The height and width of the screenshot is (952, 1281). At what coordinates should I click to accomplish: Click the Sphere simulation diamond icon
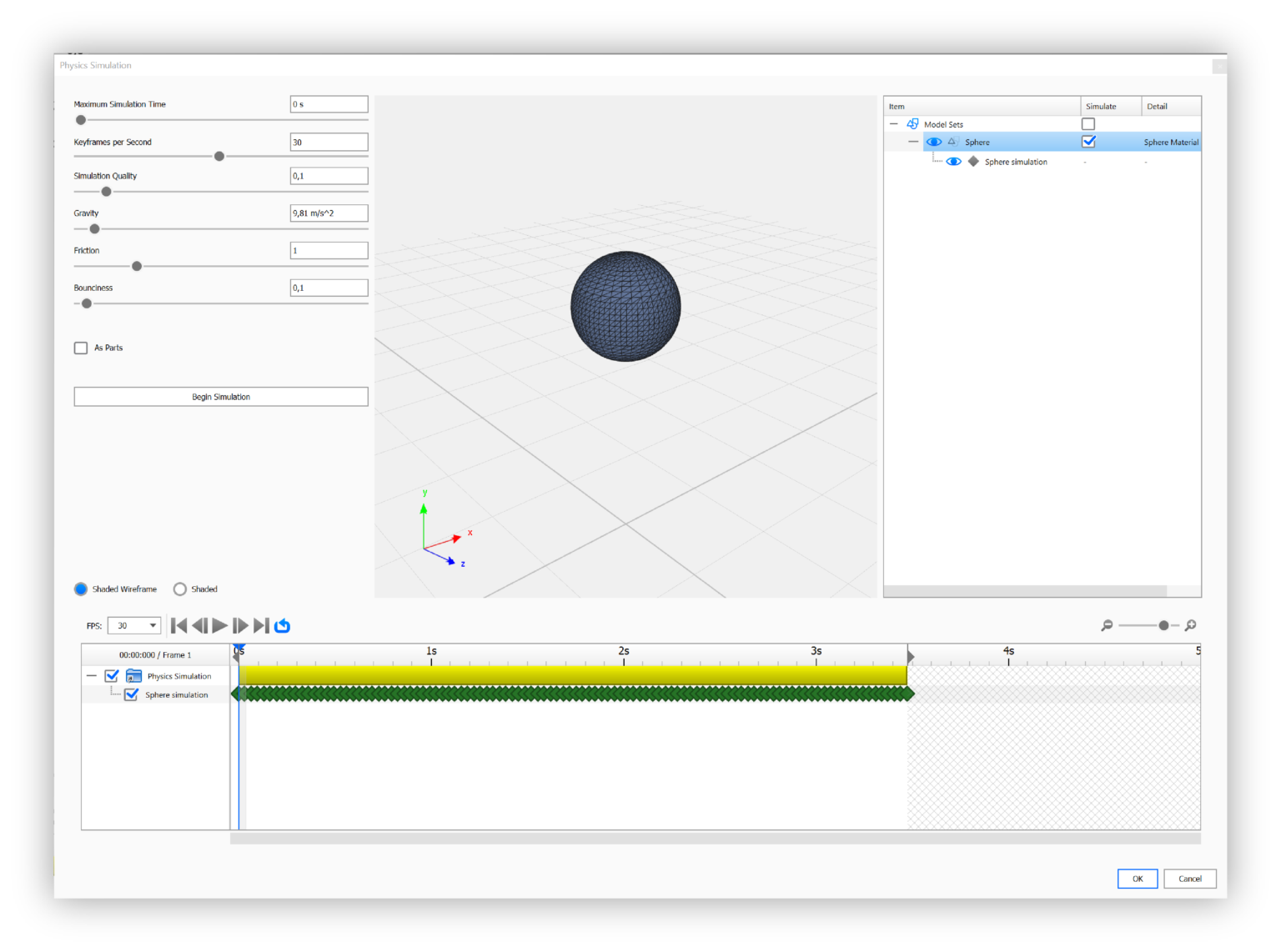pyautogui.click(x=973, y=161)
